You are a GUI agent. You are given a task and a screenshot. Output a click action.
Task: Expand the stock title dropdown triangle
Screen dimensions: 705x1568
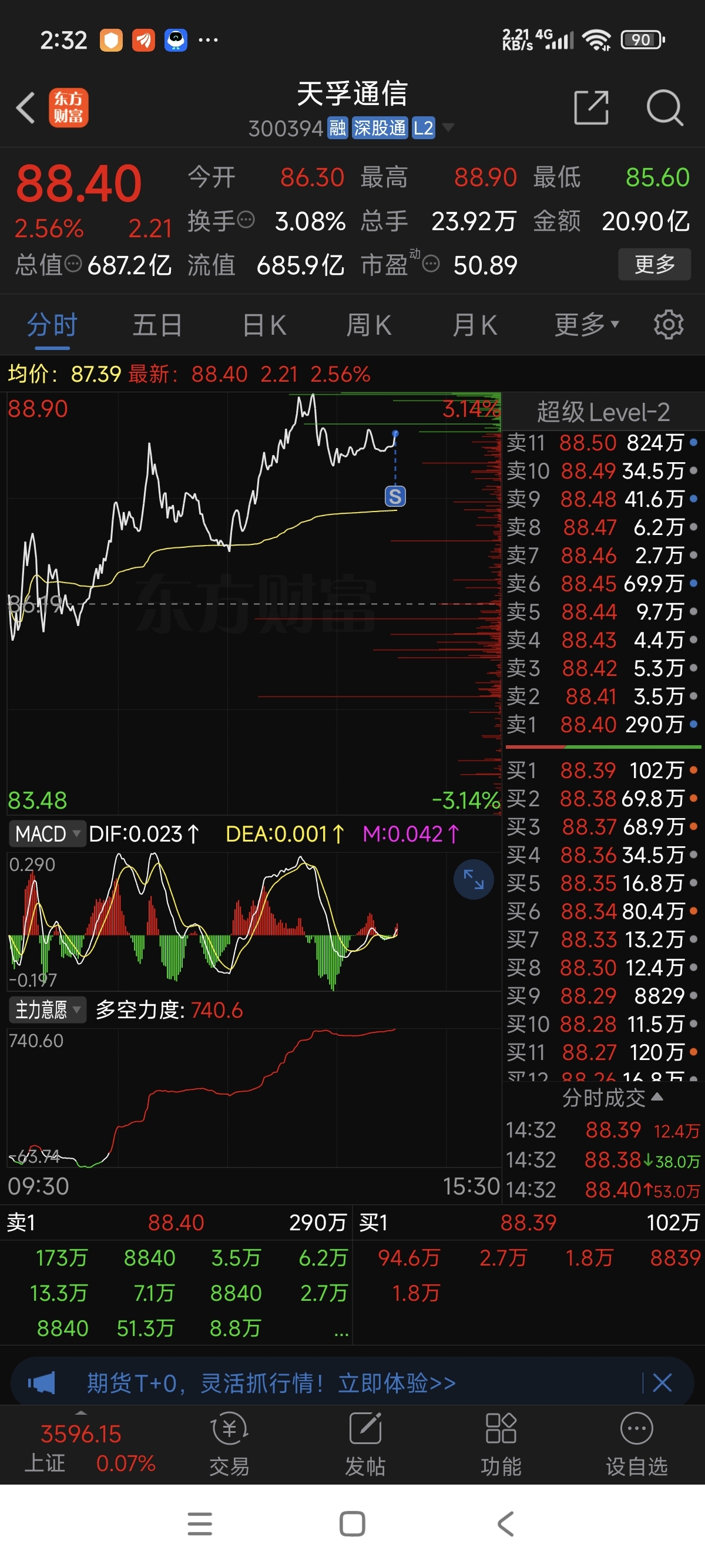[448, 127]
